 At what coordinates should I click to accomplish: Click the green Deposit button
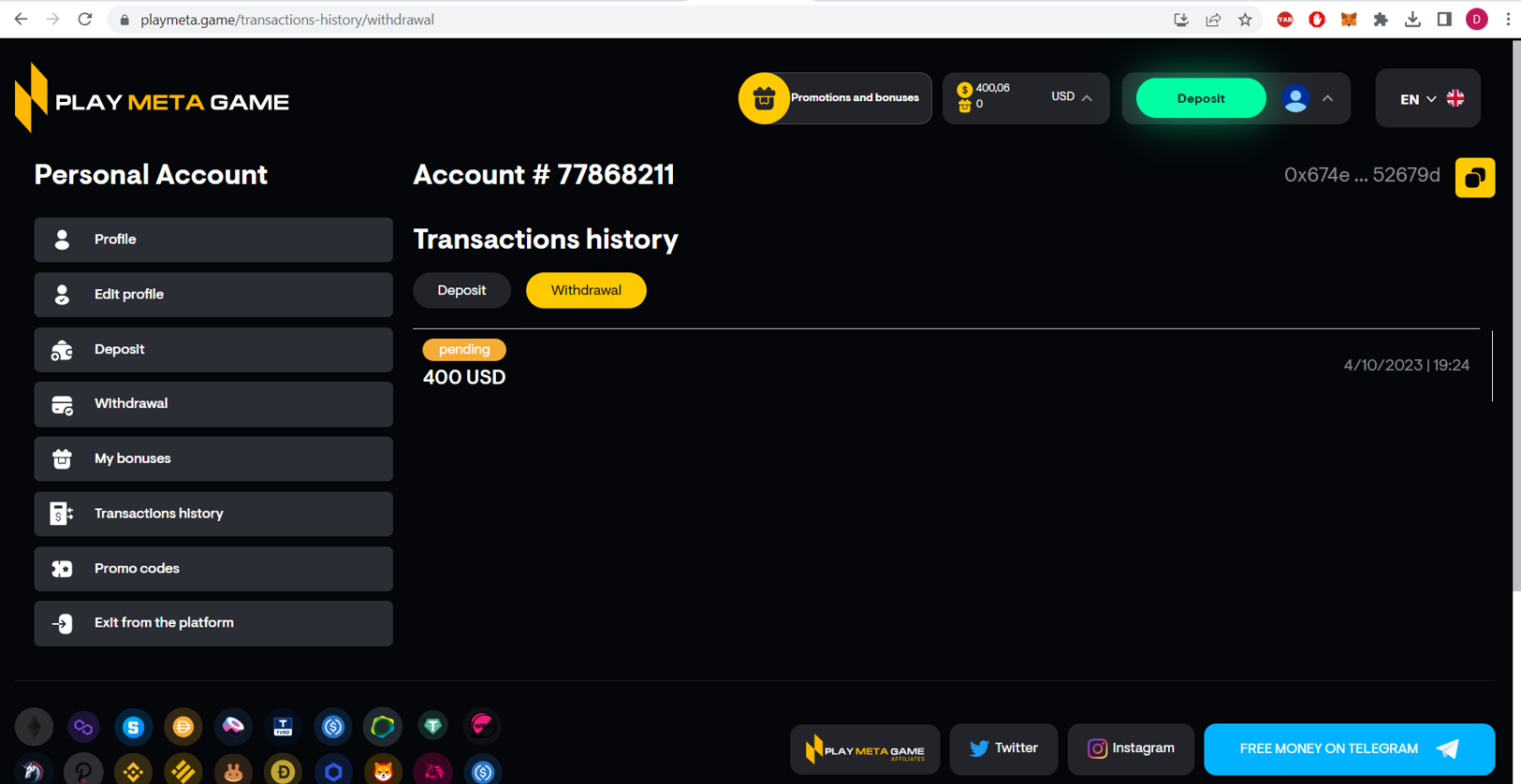click(1201, 98)
